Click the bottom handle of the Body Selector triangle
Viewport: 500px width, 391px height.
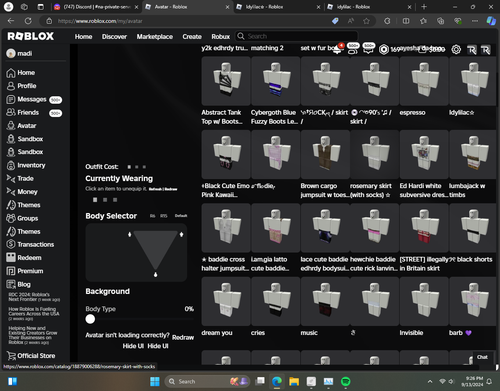(x=155, y=274)
